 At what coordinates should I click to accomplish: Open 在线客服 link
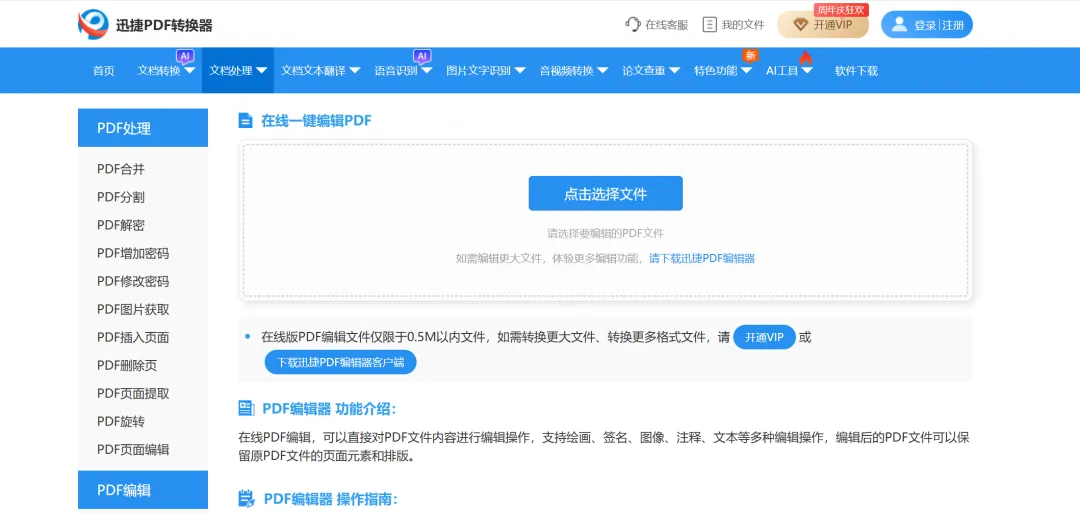coord(666,25)
